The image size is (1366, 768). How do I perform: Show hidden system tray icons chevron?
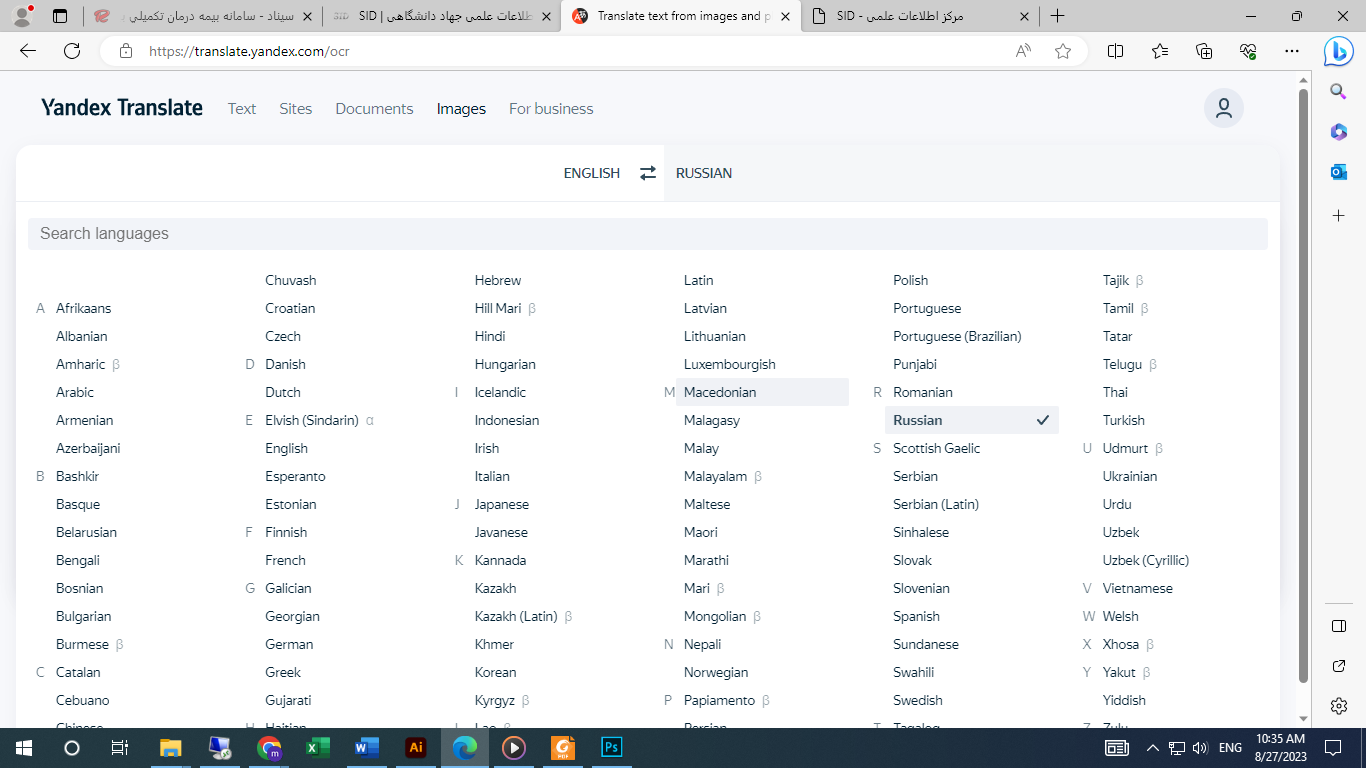pyautogui.click(x=1152, y=747)
